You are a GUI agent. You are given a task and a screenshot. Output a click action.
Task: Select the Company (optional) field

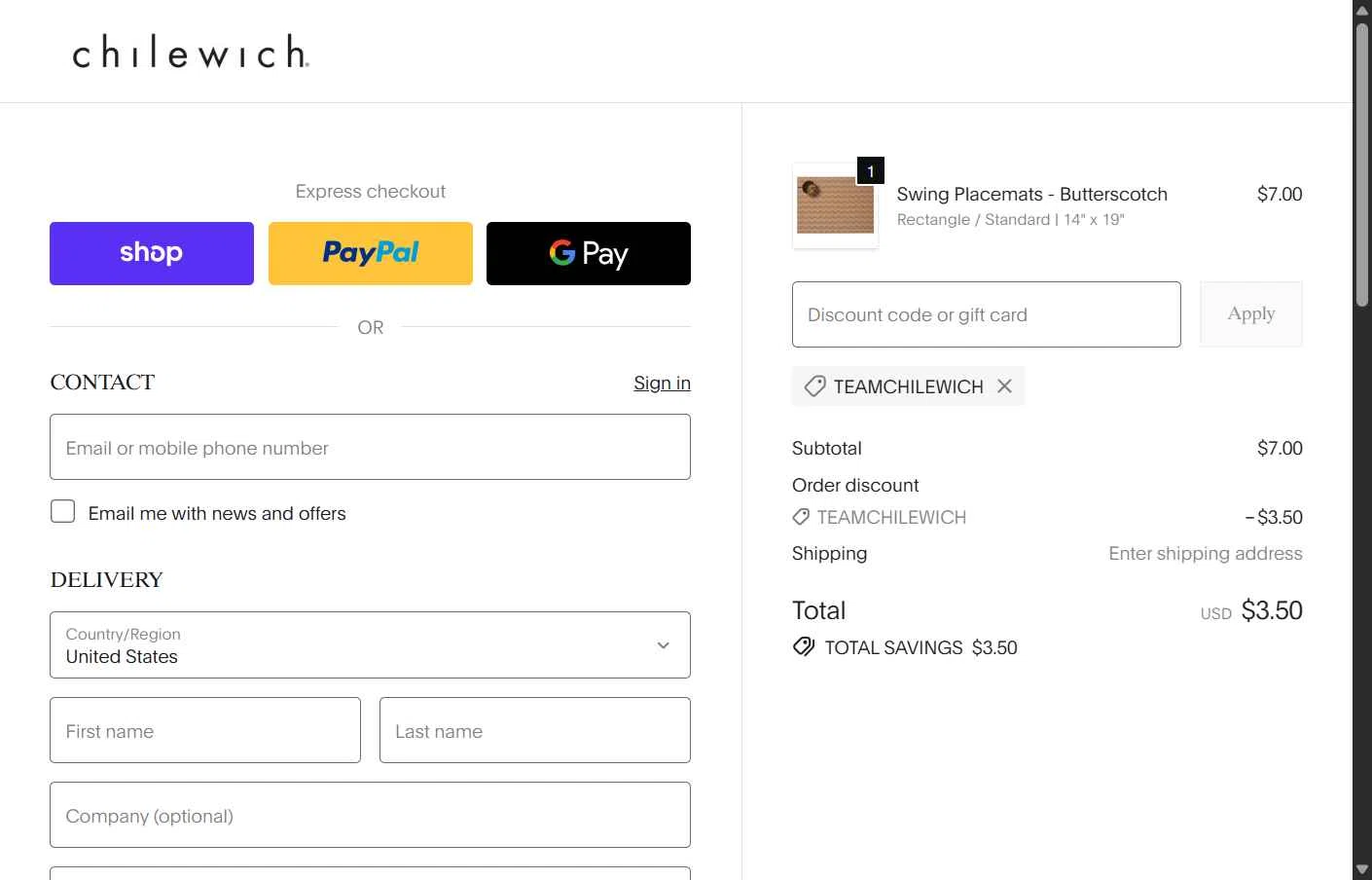(x=370, y=815)
